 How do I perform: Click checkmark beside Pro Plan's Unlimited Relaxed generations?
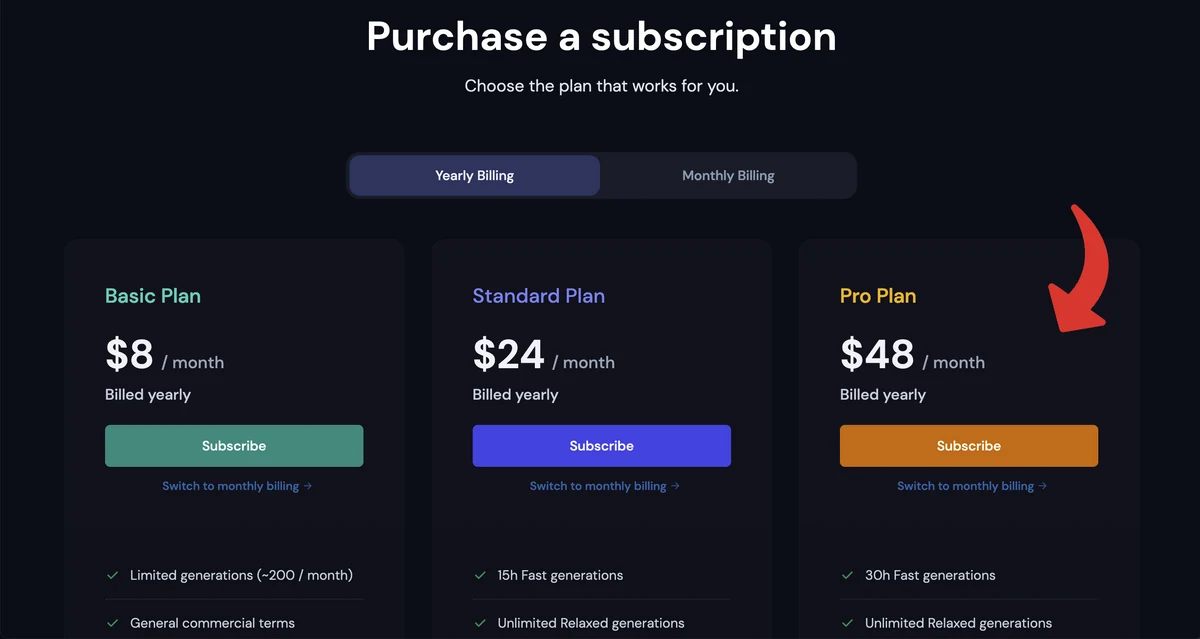847,623
